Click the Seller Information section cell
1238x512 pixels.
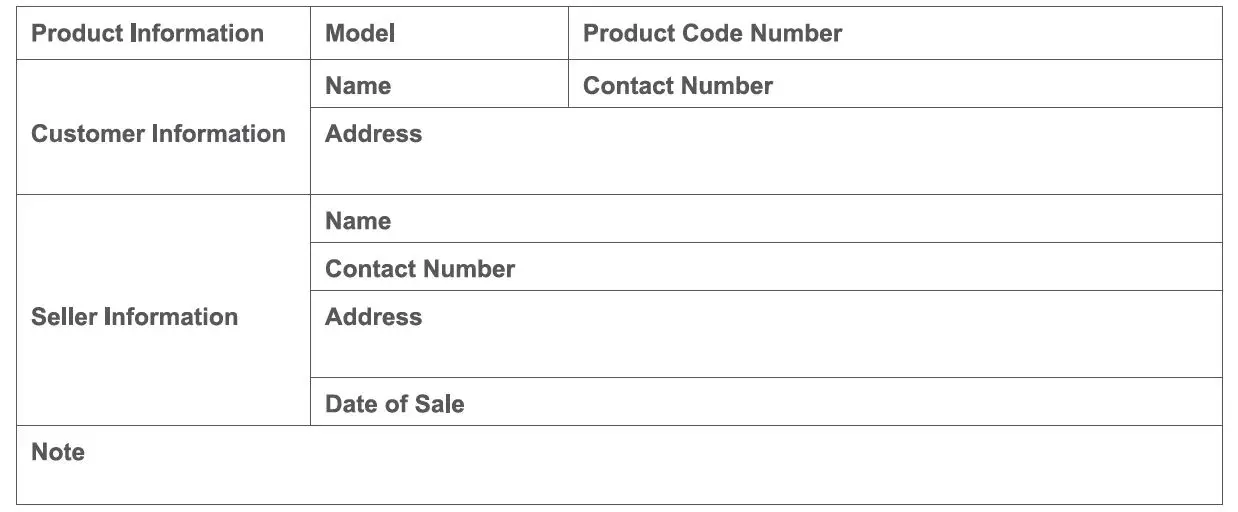click(x=163, y=317)
